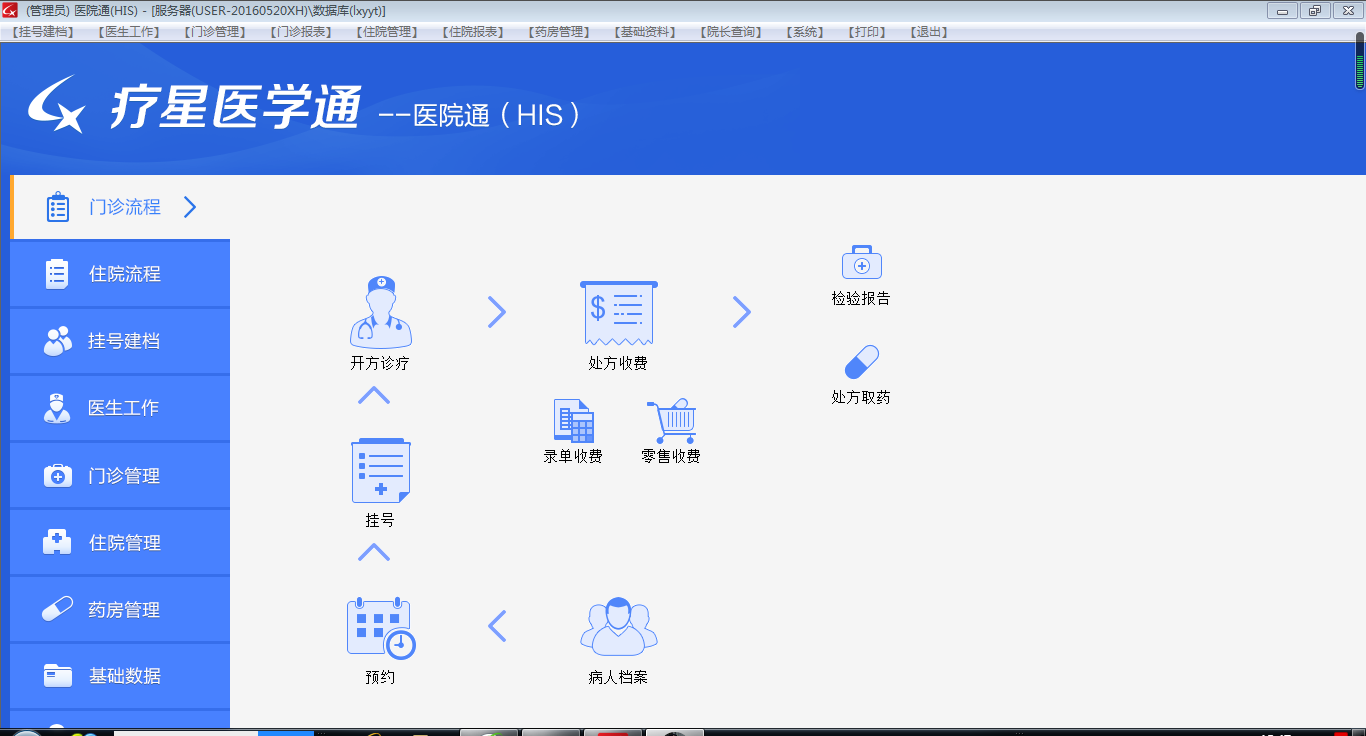Open the 【挂号建档】 menu

pos(44,32)
